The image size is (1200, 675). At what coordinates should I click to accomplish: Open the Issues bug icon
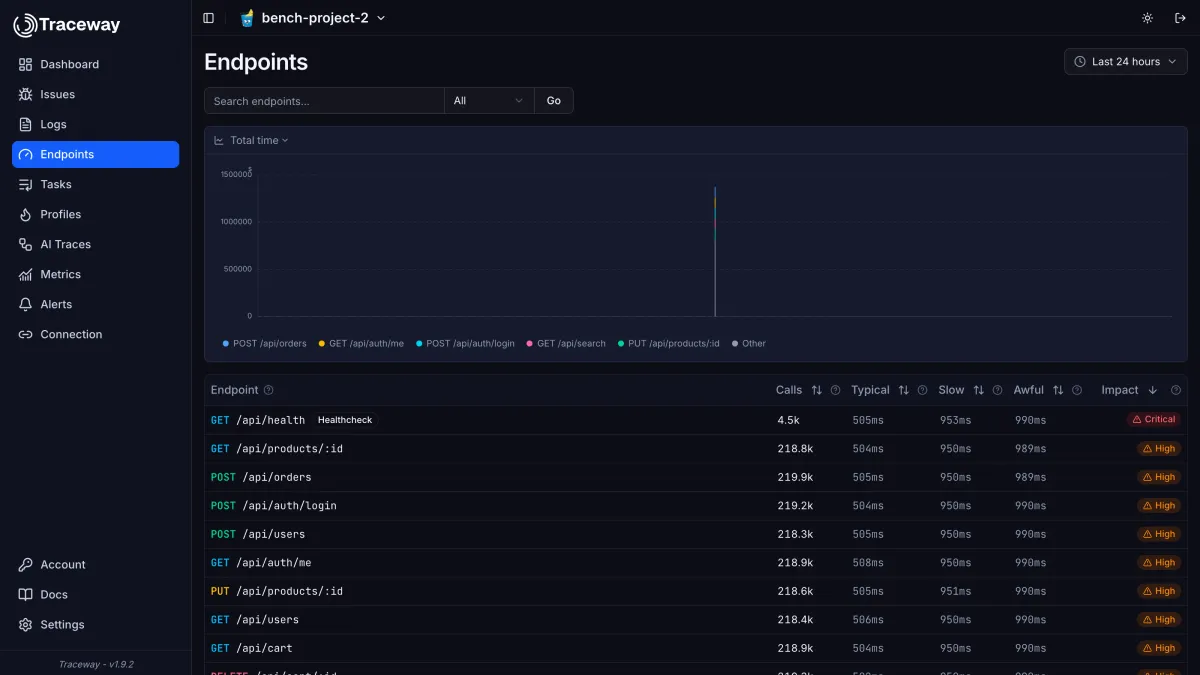coord(25,94)
